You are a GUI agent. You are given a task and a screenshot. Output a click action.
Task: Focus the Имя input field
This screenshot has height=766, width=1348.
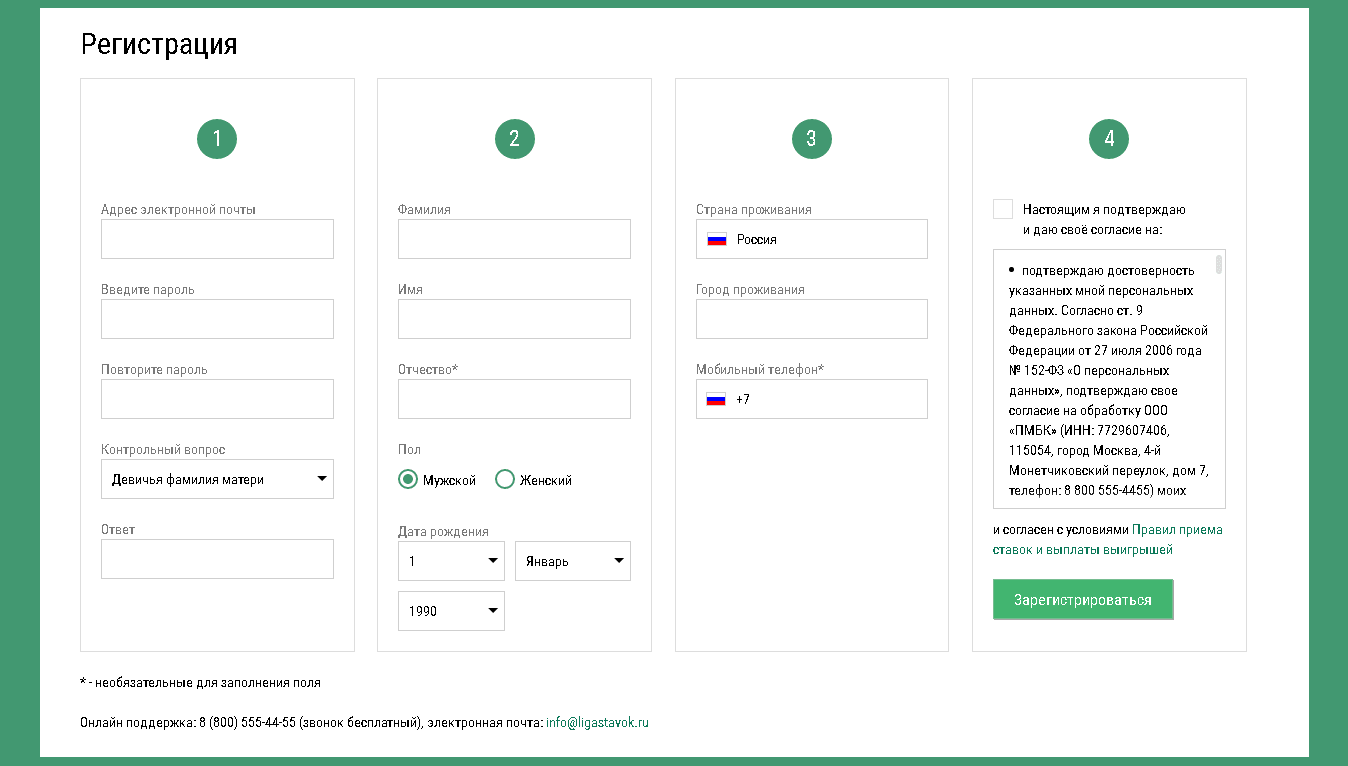[514, 319]
